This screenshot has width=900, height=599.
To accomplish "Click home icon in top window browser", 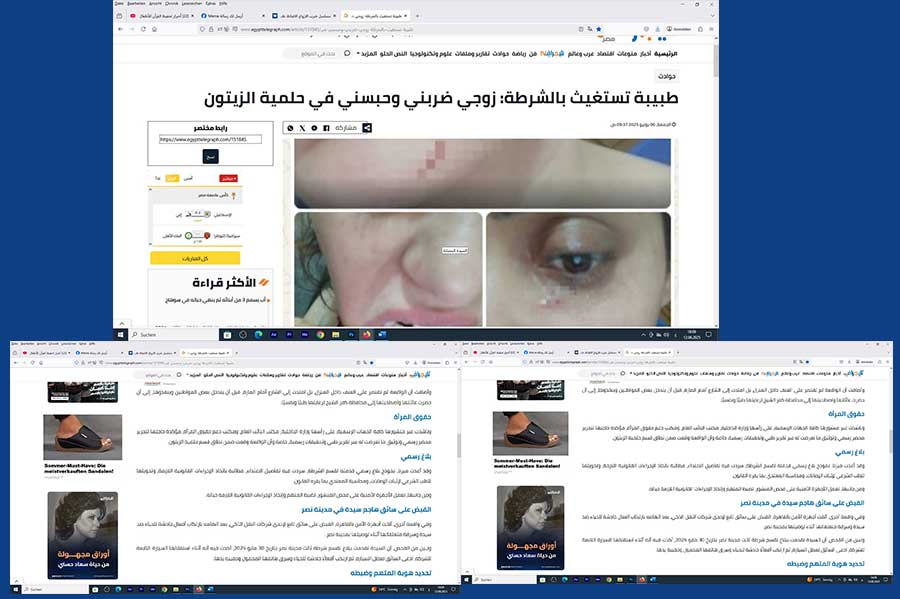I will tap(154, 29).
